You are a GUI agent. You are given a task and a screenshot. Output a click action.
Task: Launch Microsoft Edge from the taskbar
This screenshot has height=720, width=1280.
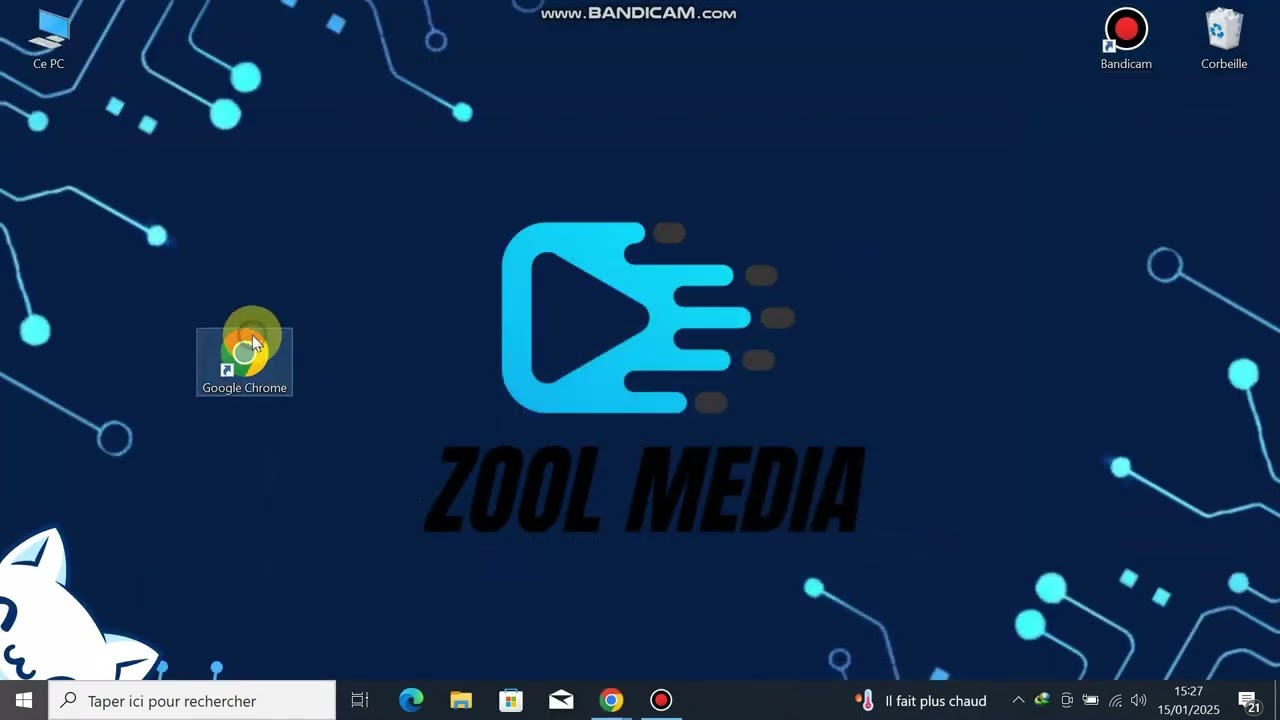point(411,700)
